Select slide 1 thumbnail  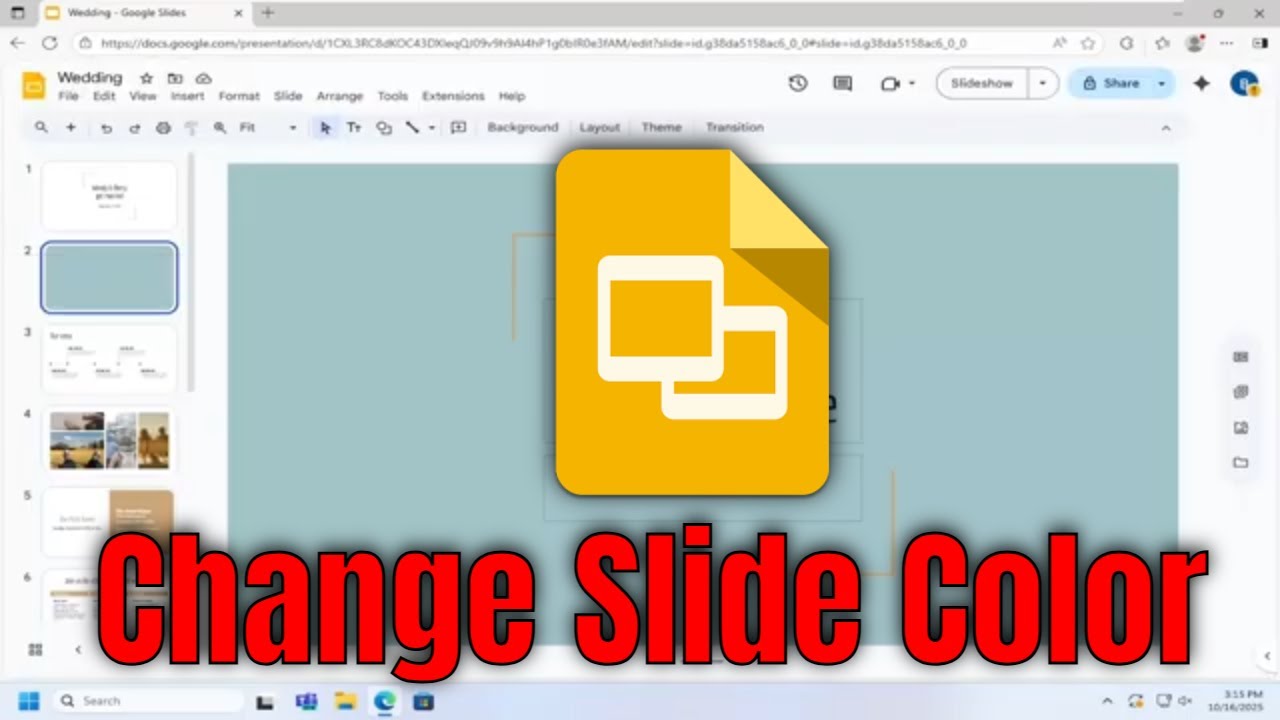pos(109,196)
